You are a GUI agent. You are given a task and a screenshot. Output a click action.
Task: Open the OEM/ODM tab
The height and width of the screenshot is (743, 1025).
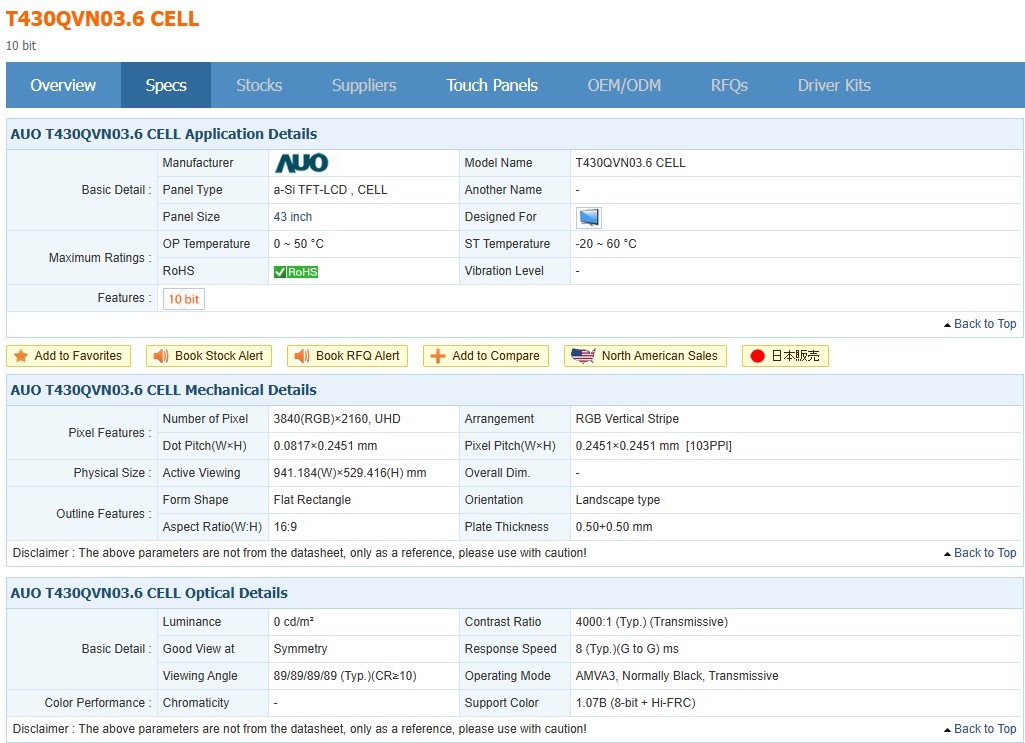tap(624, 85)
